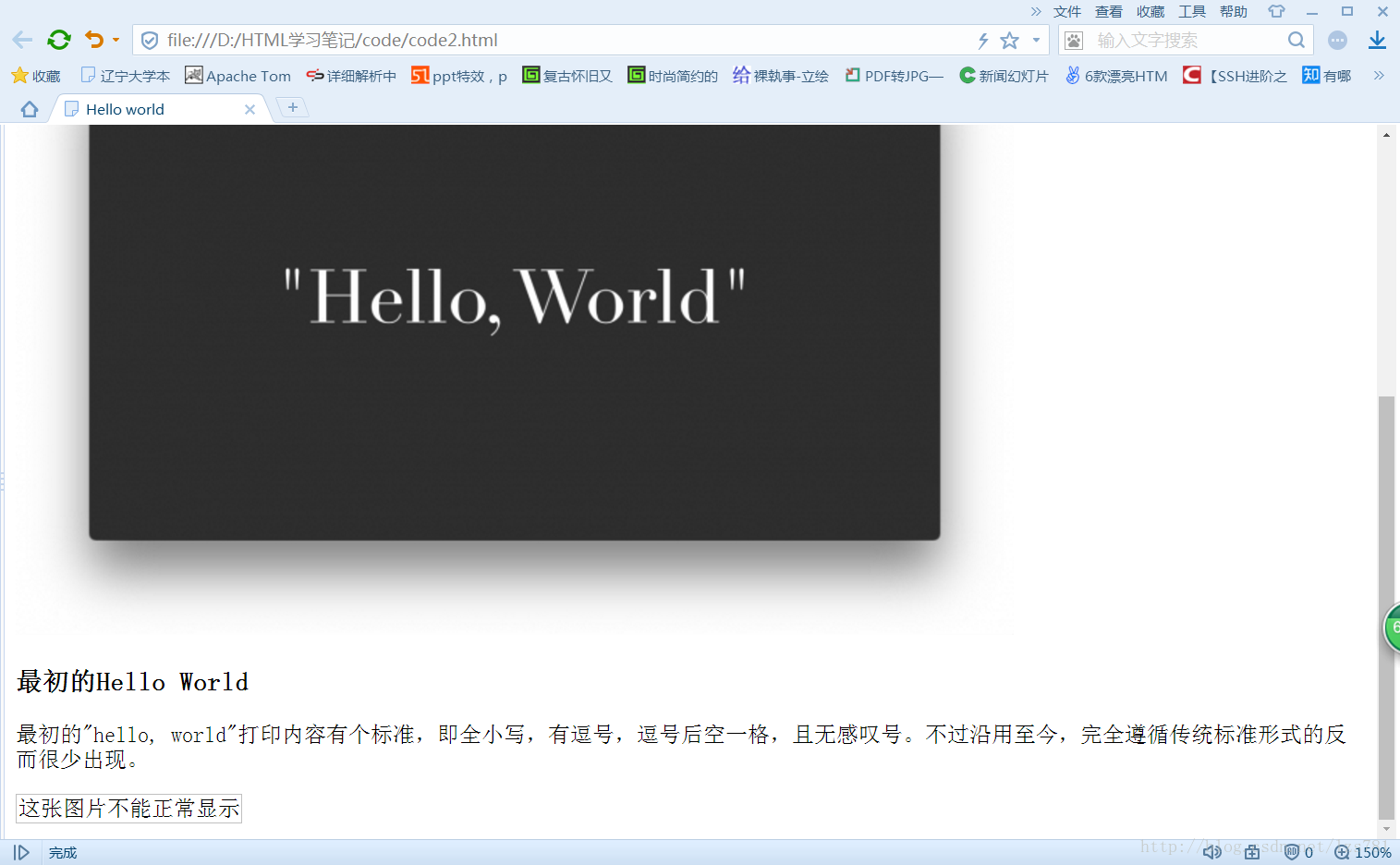The width and height of the screenshot is (1400, 865).
Task: Open the downloads arrow icon
Action: pos(1377,40)
